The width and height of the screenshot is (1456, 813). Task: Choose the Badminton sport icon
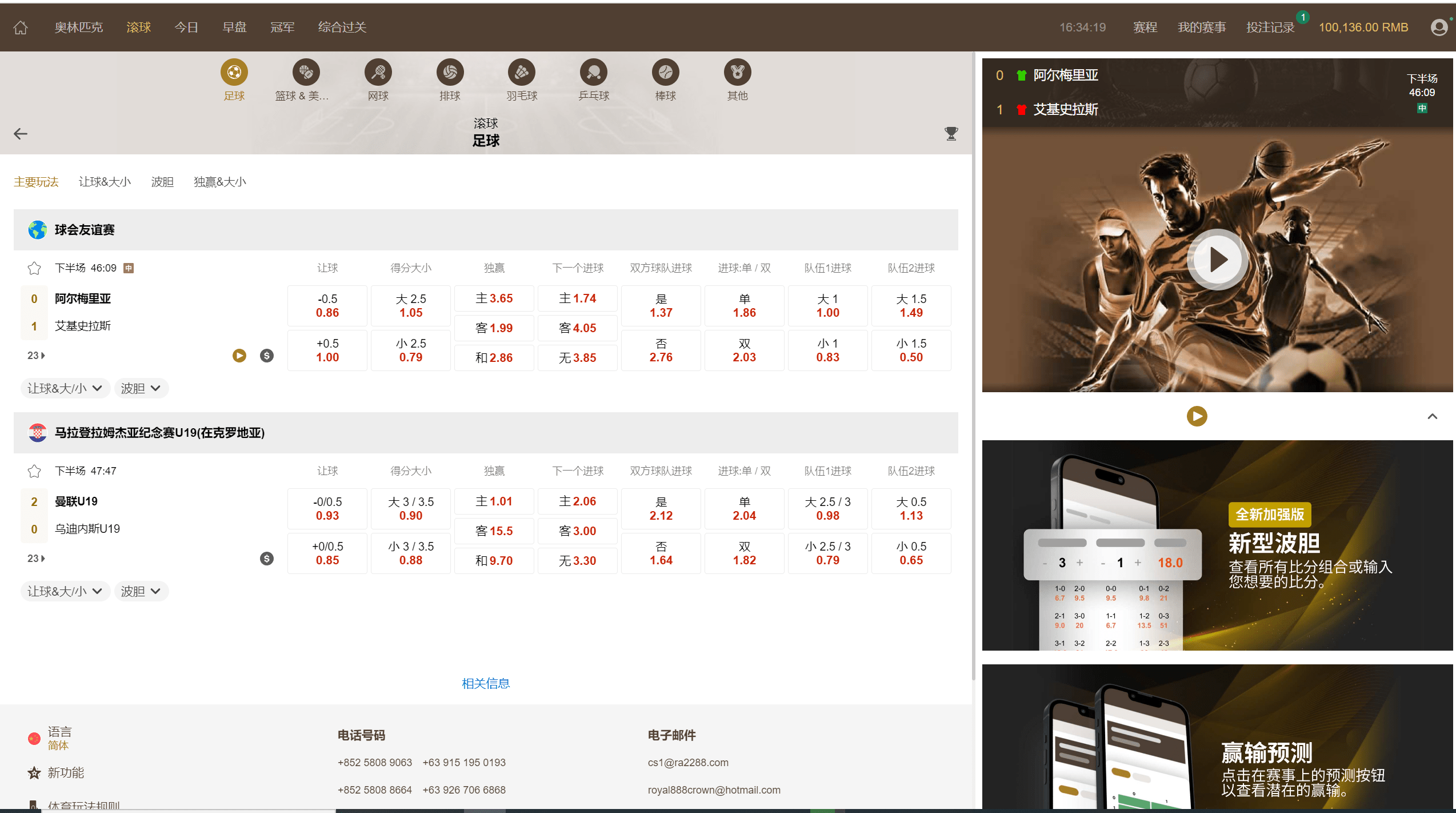(521, 73)
